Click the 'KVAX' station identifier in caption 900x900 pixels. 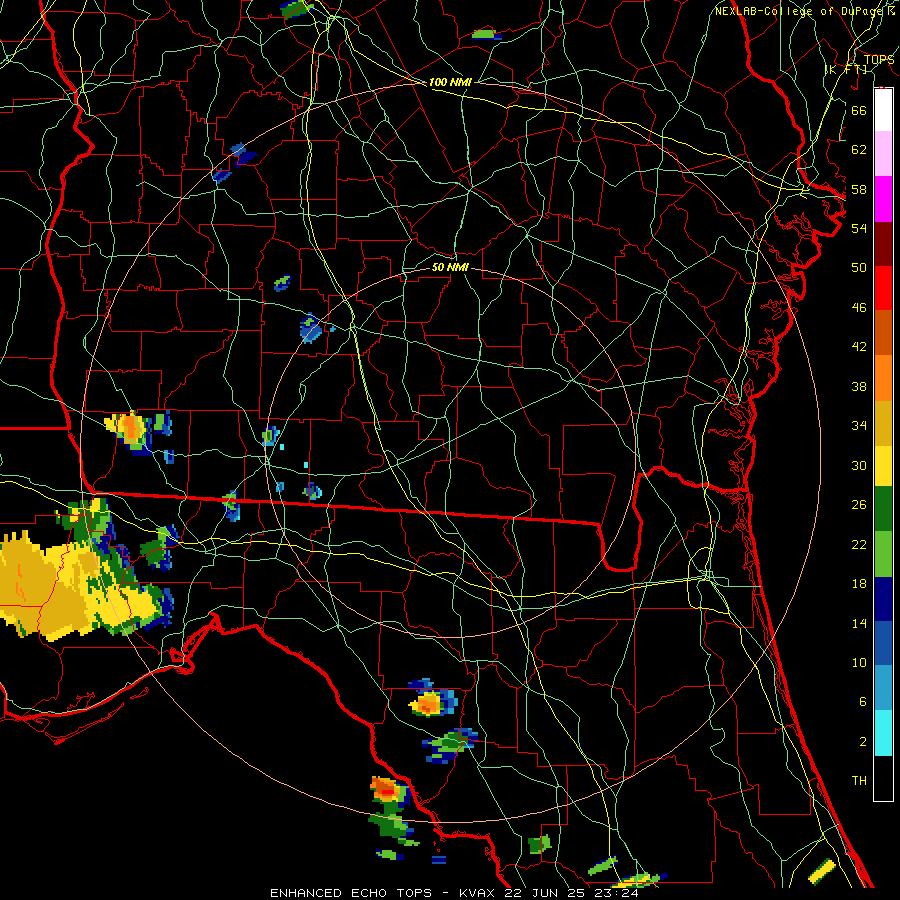[x=476, y=893]
